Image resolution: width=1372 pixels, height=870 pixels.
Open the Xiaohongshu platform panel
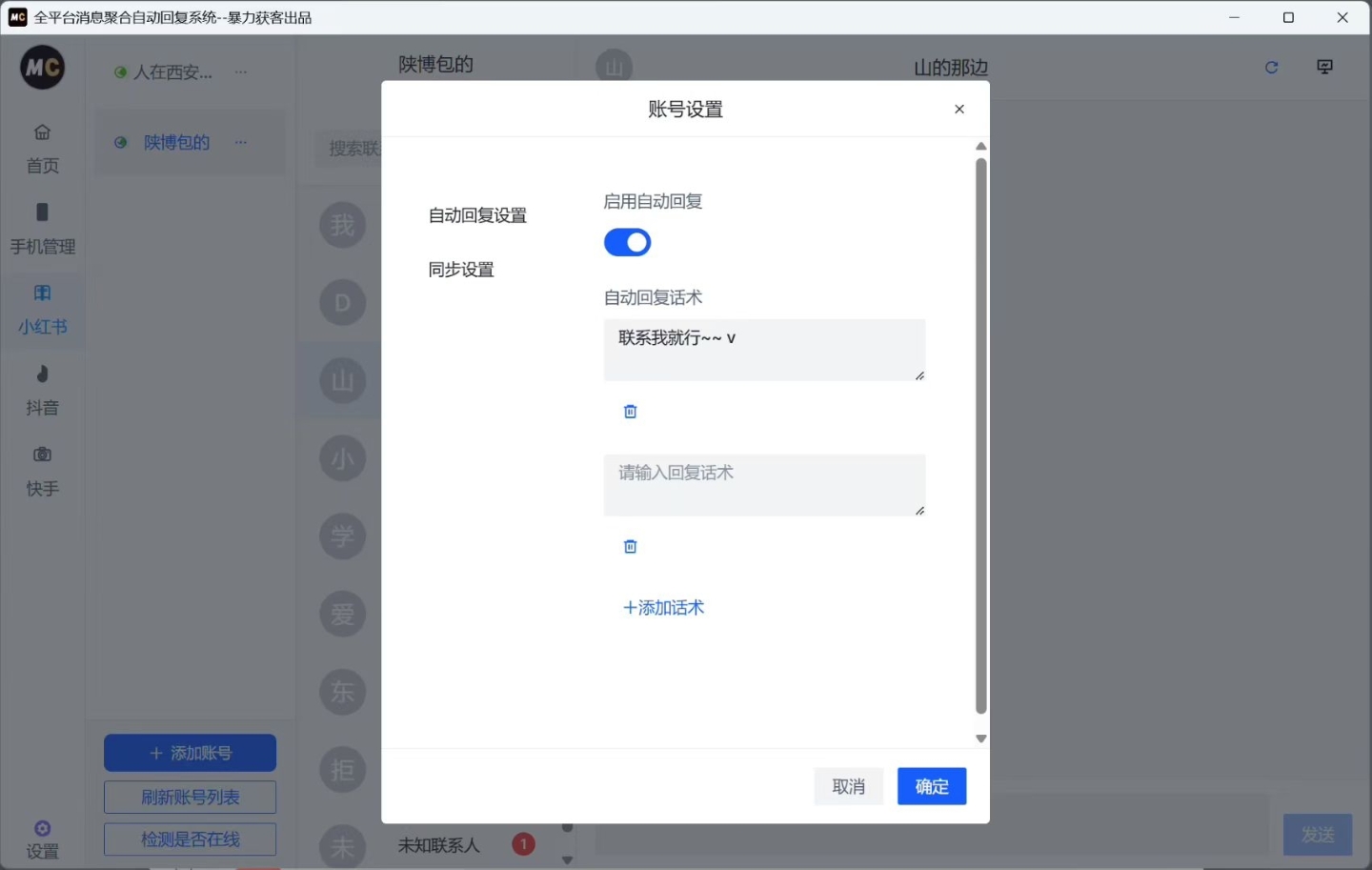(x=42, y=310)
